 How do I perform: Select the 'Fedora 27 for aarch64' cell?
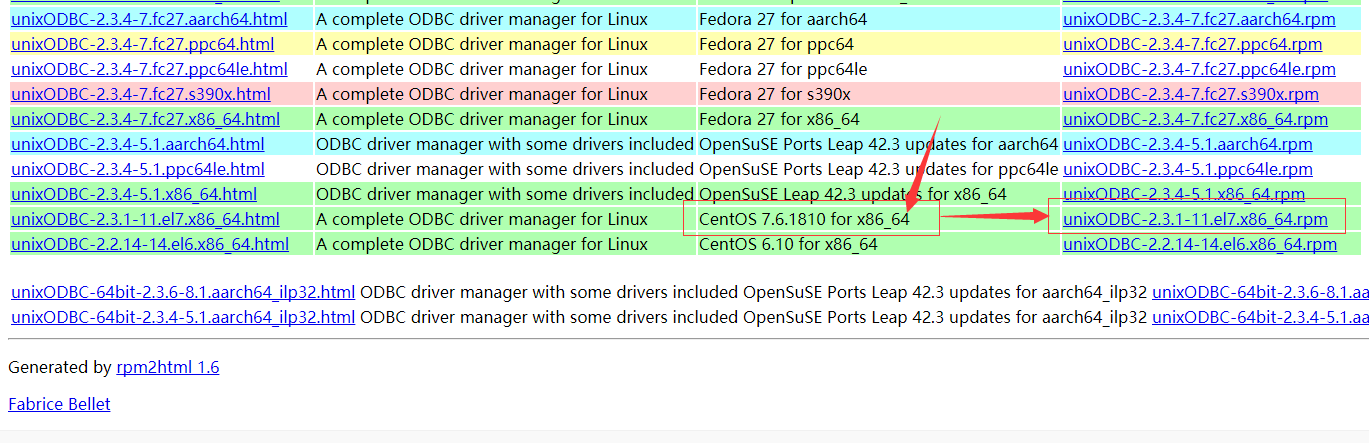(x=878, y=19)
